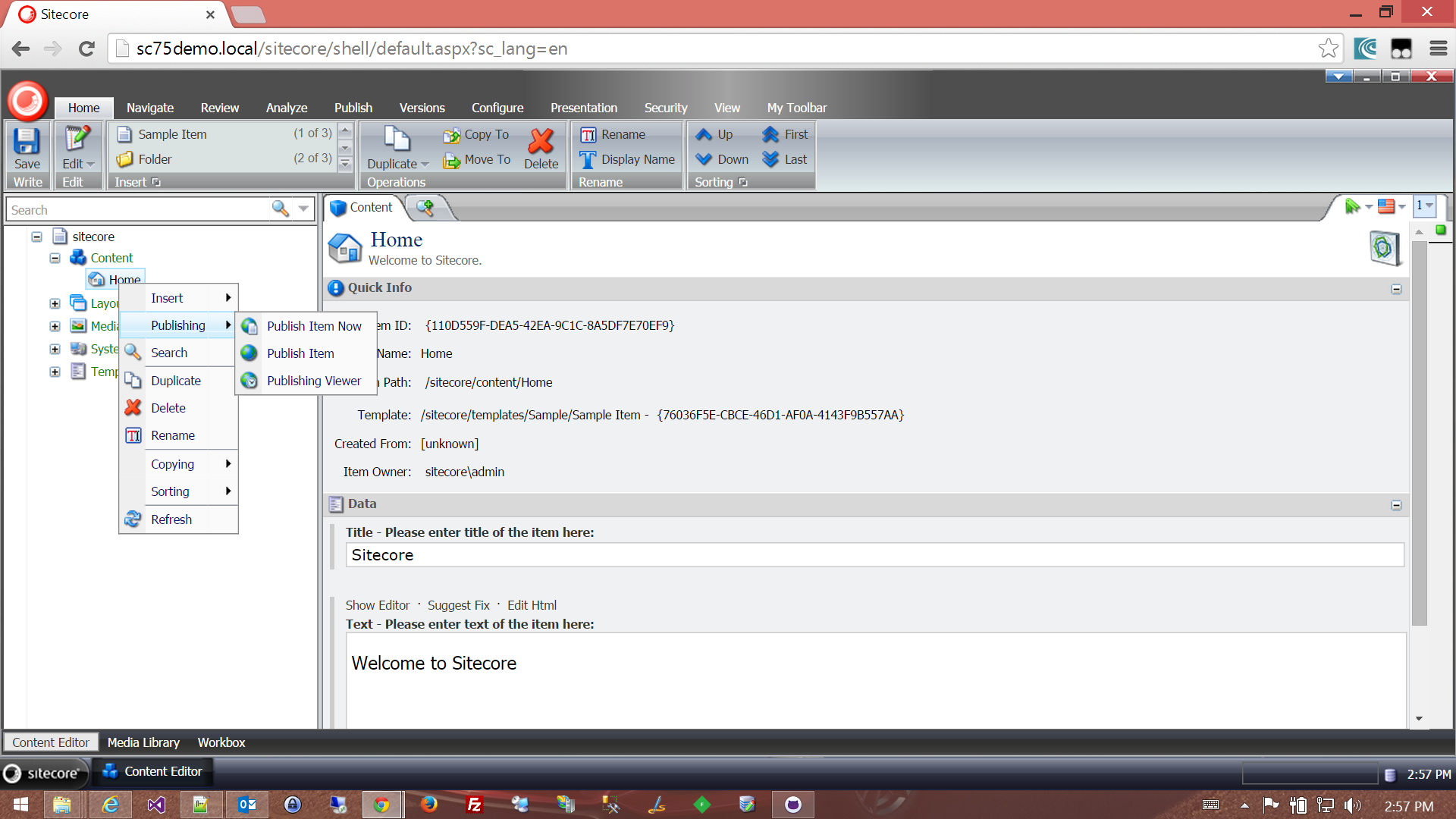1456x819 pixels.
Task: Open the Media Library bottom tab
Action: coord(143,742)
